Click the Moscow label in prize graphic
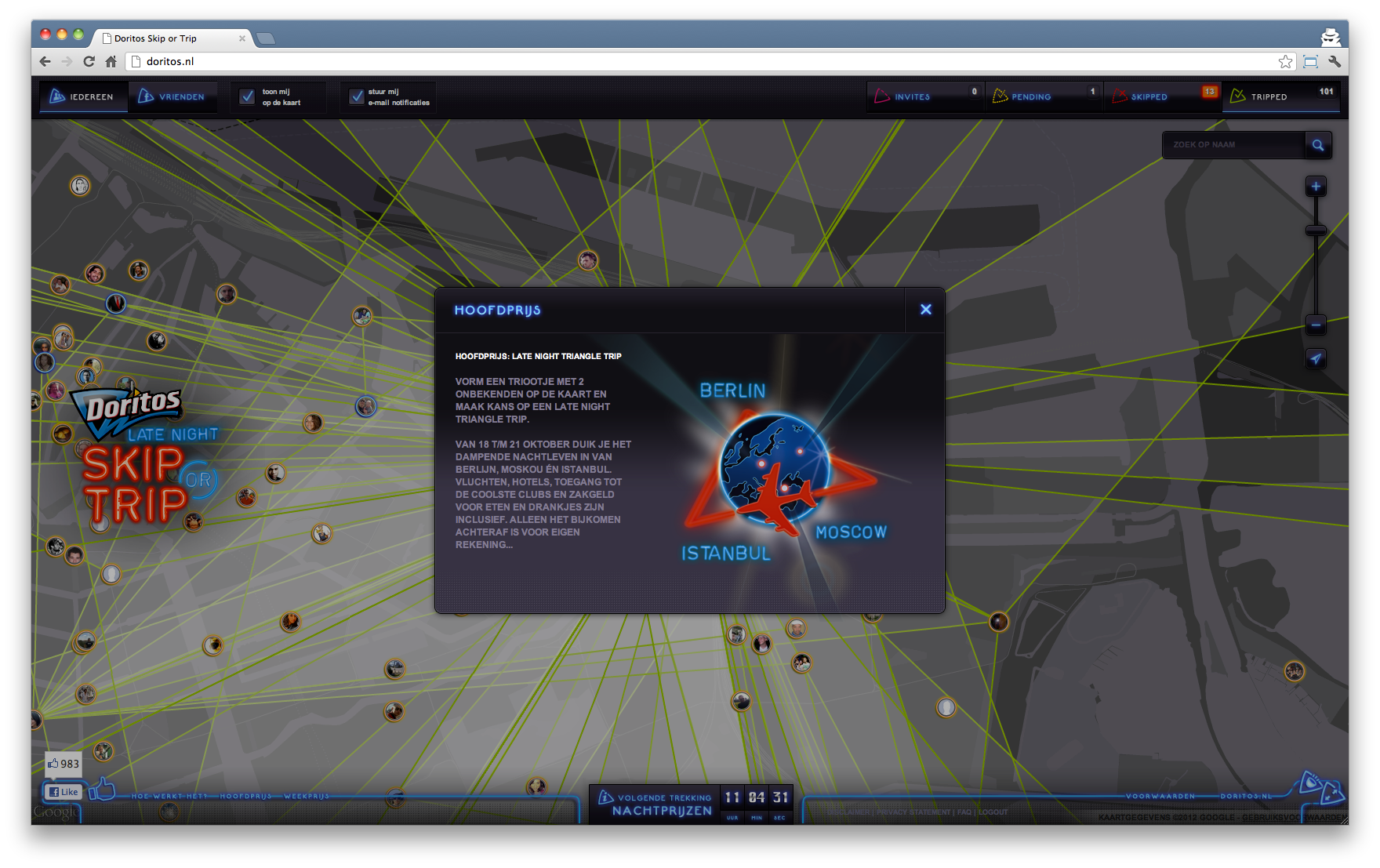The height and width of the screenshot is (868, 1380). (851, 532)
